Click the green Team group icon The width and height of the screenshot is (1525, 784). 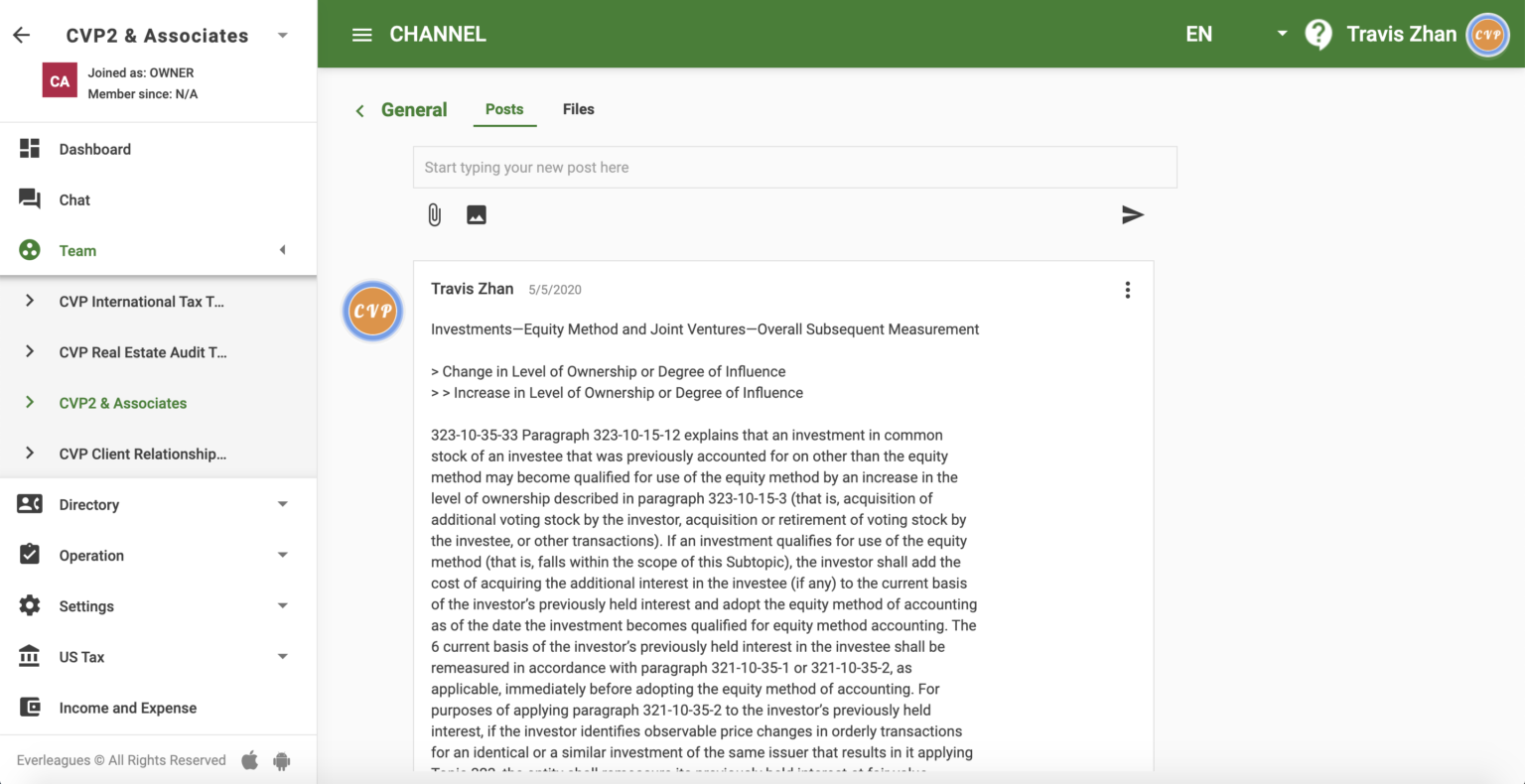click(30, 250)
